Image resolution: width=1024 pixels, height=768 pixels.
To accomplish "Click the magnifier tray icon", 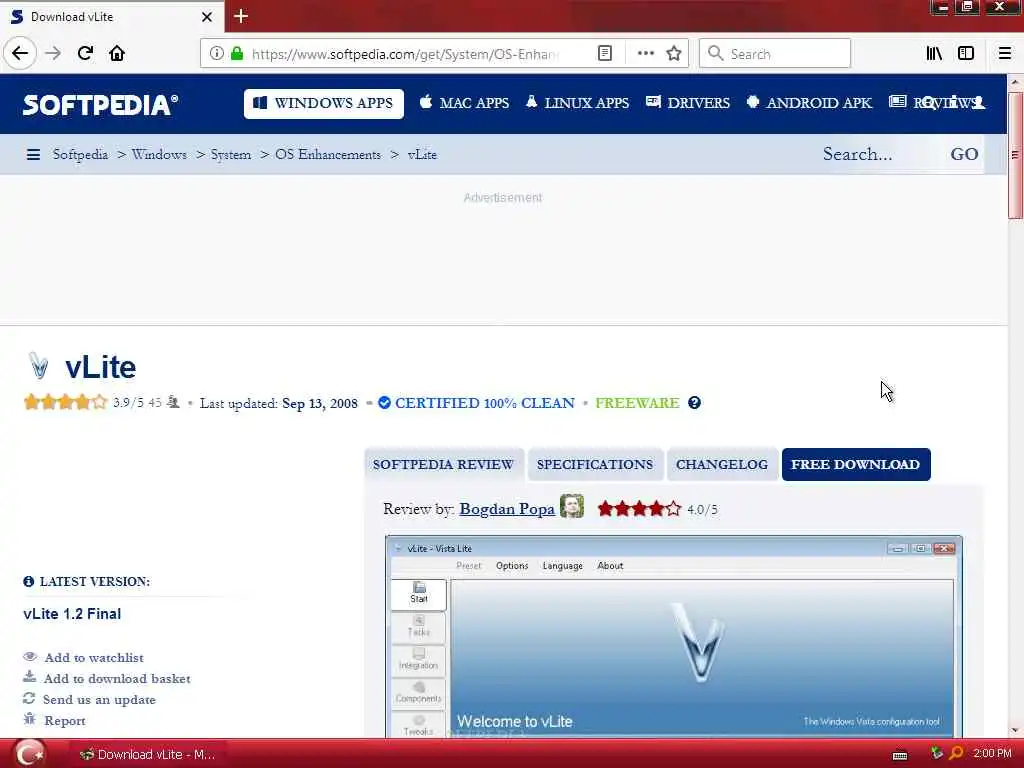I will (956, 754).
